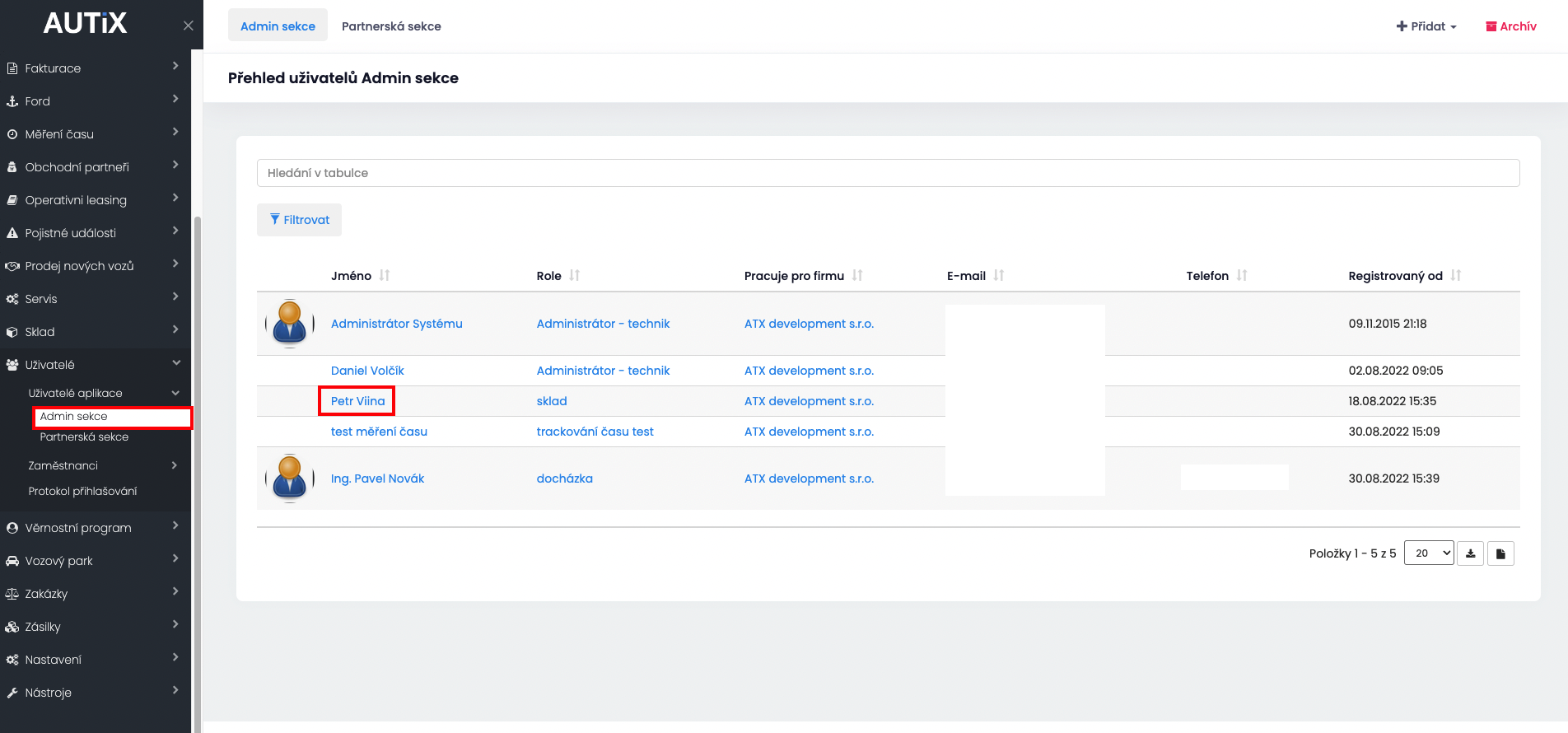This screenshot has height=733, width=1568.
Task: Switch to the Admin sekce tab
Action: point(278,26)
